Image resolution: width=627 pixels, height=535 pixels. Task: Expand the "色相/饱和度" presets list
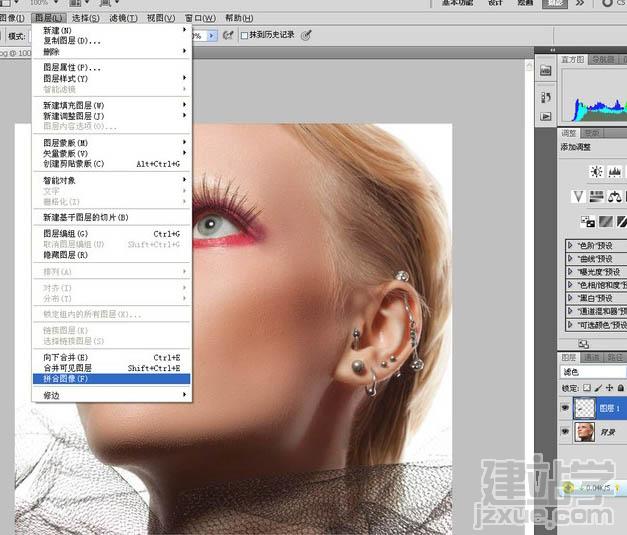coord(570,285)
